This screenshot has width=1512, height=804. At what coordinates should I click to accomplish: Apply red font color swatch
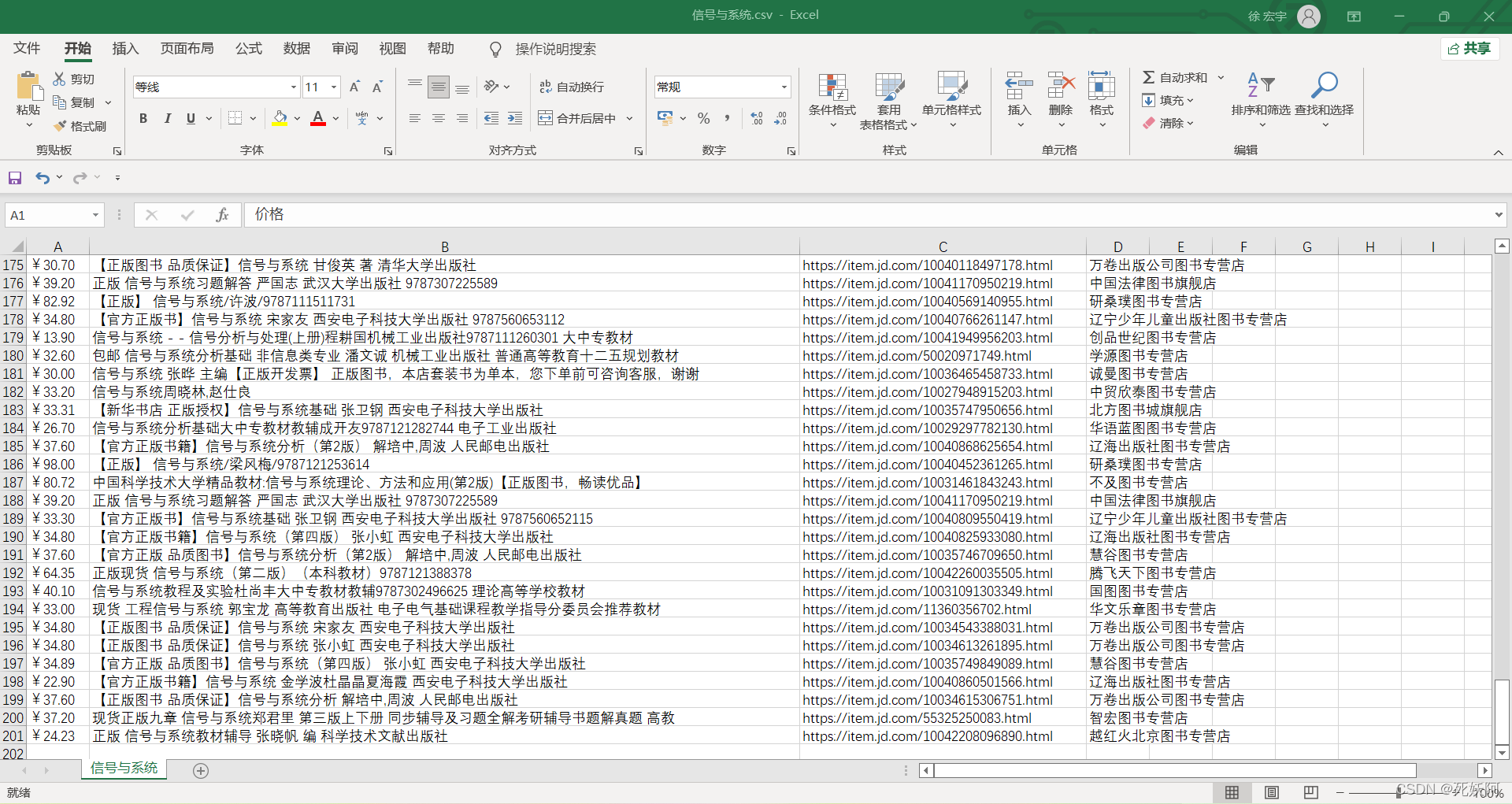318,118
